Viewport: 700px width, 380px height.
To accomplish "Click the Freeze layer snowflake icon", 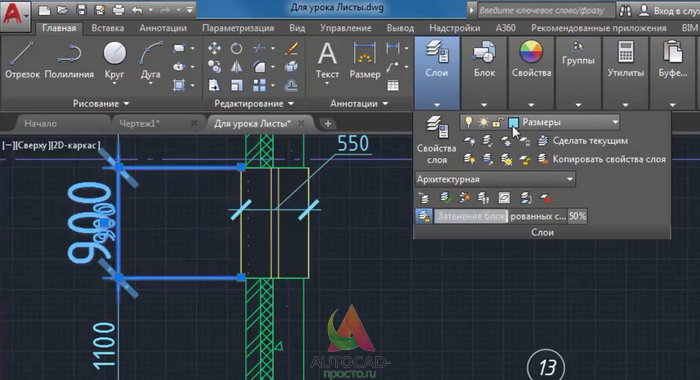I will point(506,141).
